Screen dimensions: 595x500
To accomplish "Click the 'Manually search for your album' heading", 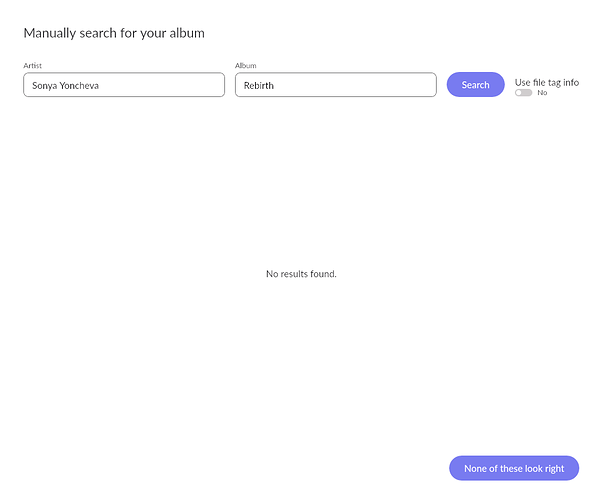I will click(114, 33).
